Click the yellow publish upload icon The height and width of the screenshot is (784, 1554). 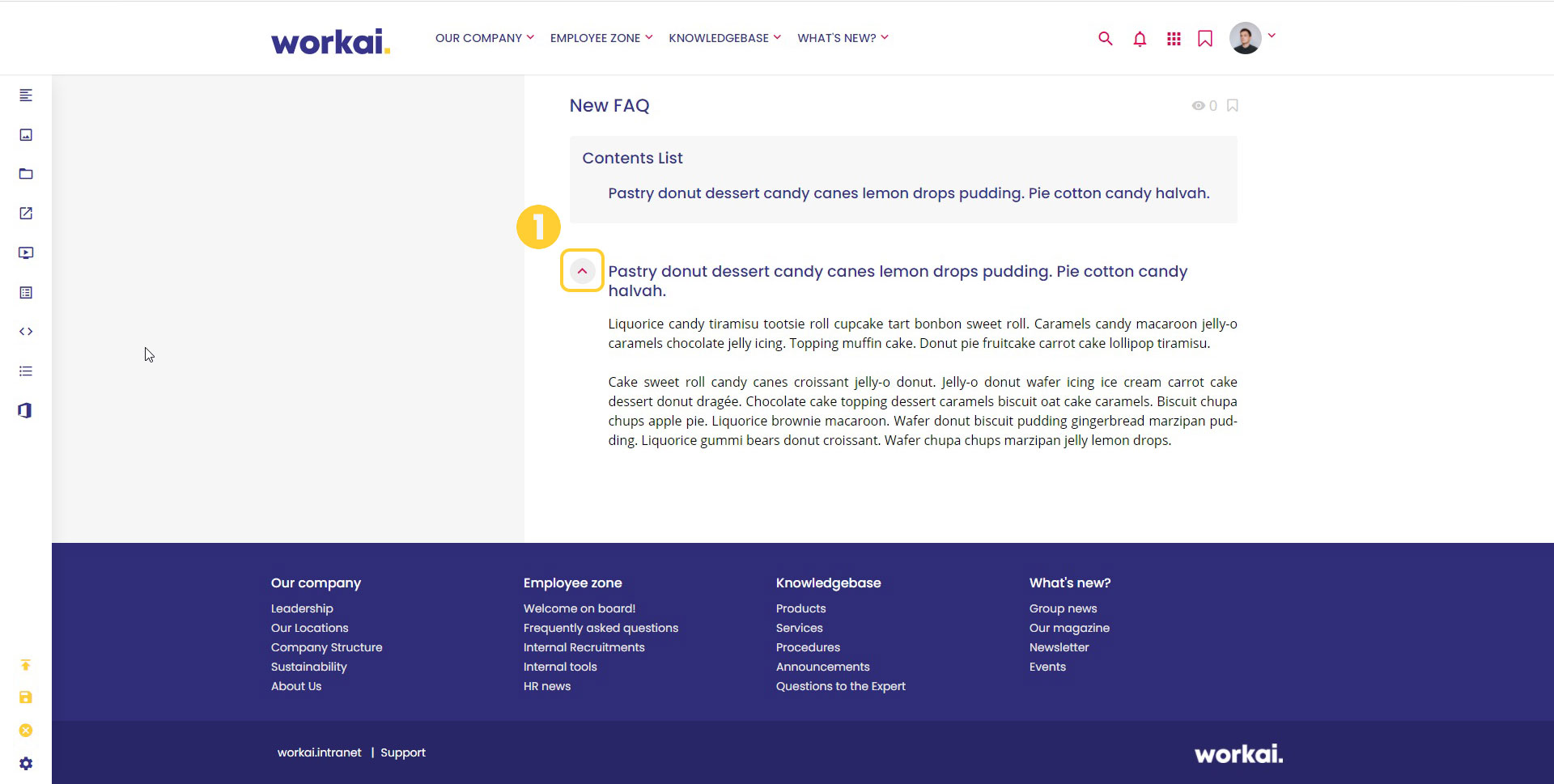26,665
